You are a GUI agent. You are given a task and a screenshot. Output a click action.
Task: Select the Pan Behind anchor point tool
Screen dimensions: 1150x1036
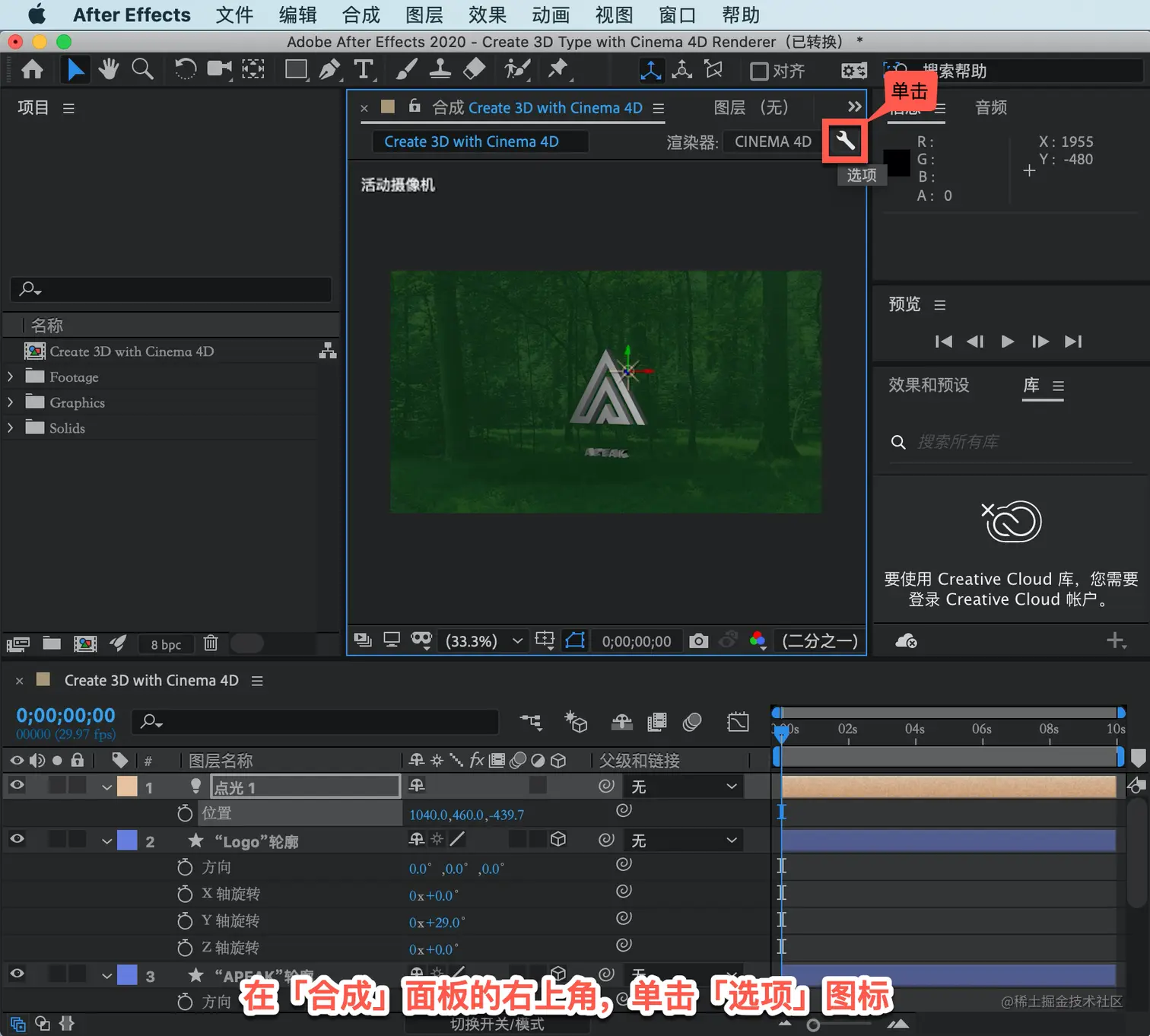tap(253, 69)
